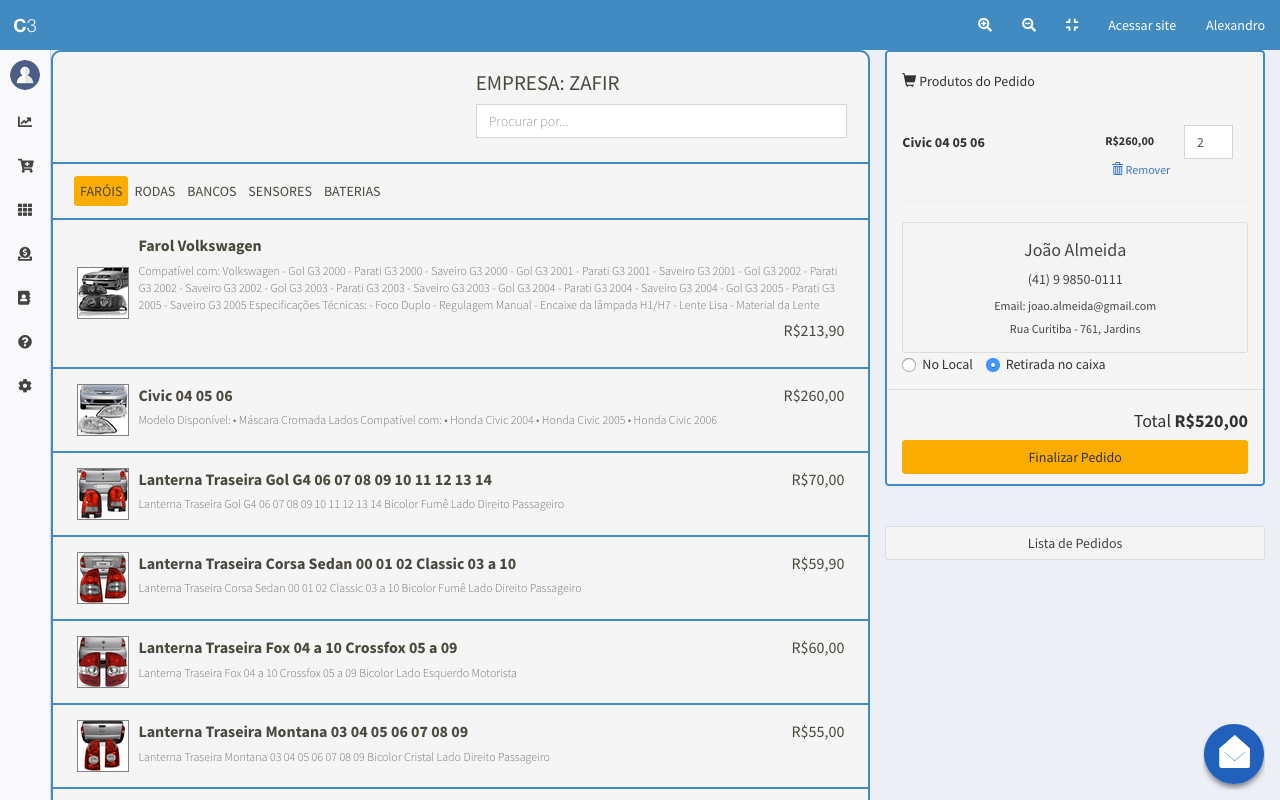The image size is (1280, 800).
Task: Open the floating mail chat button
Action: [x=1234, y=754]
